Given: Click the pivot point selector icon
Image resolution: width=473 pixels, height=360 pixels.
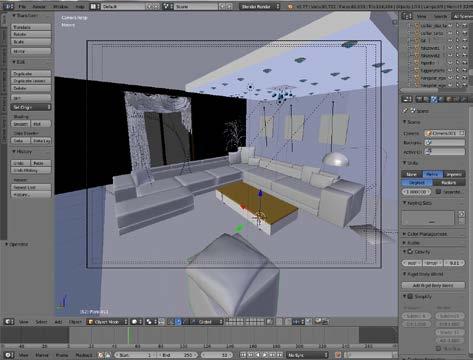Looking at the screenshot, I should tap(151, 322).
